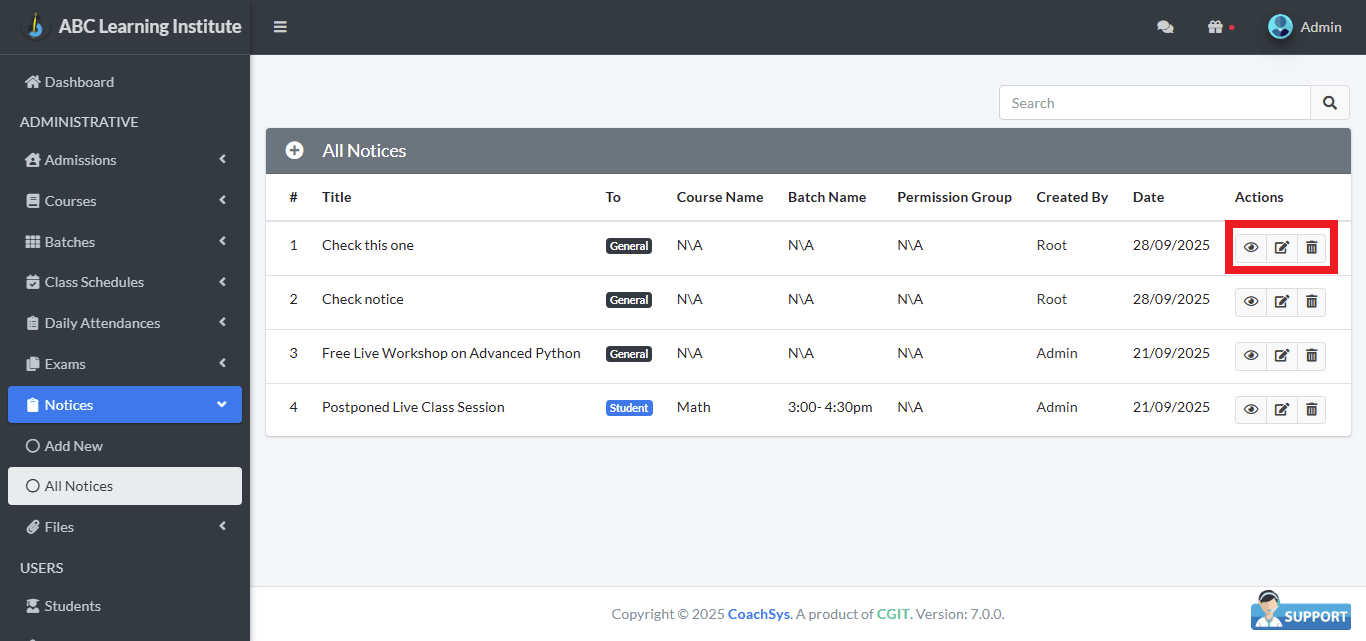Open Dashboard from the sidebar
The height and width of the screenshot is (641, 1366).
[x=79, y=82]
